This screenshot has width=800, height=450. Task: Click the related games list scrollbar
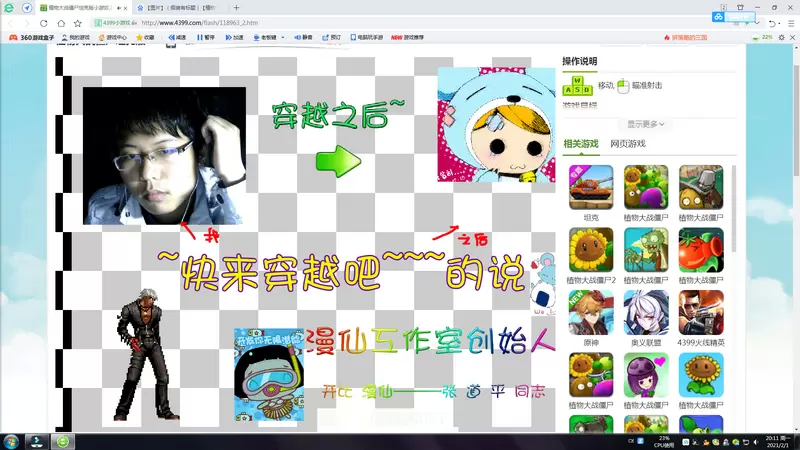click(x=734, y=208)
